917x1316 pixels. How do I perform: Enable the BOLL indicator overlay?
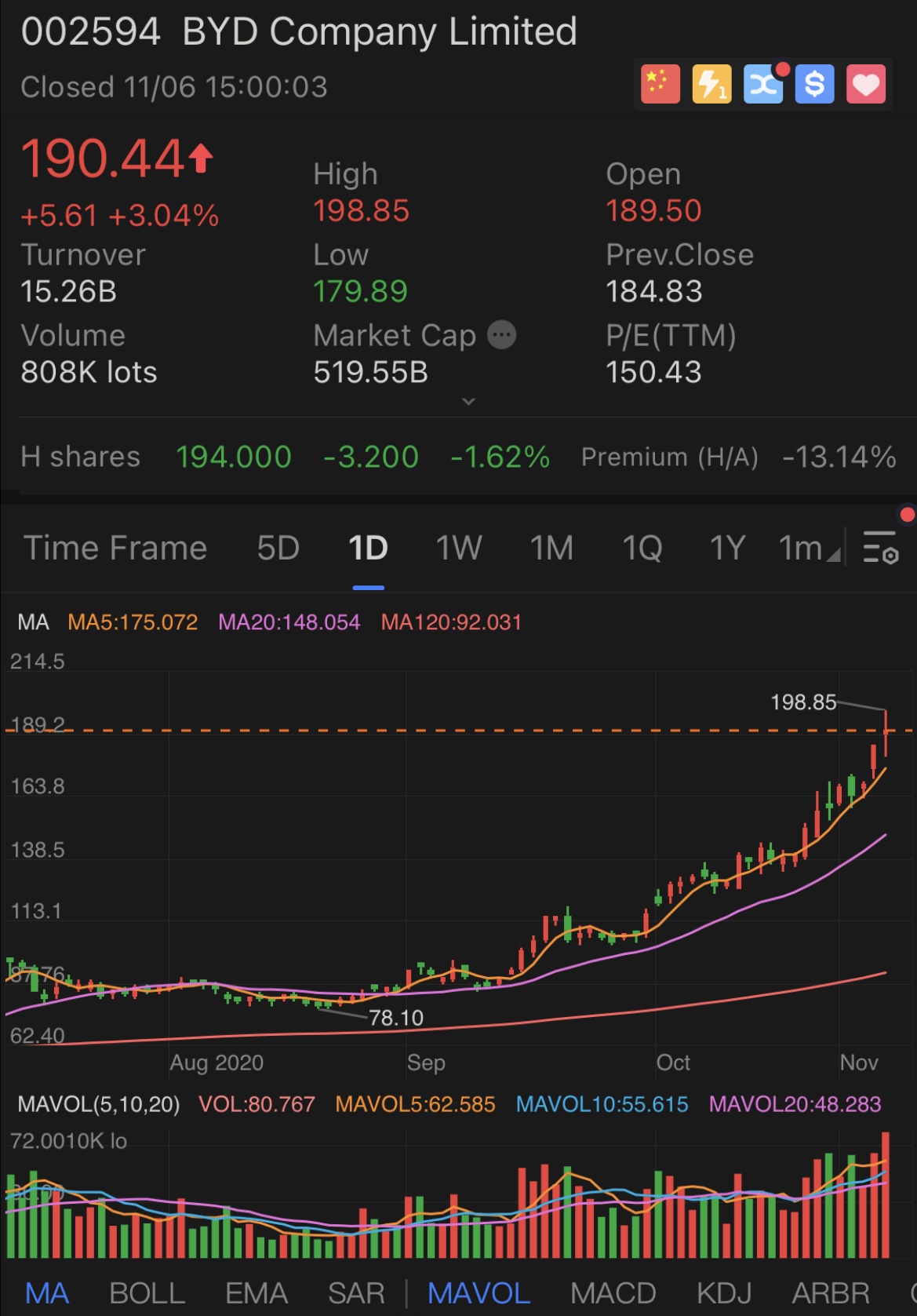click(x=147, y=1293)
